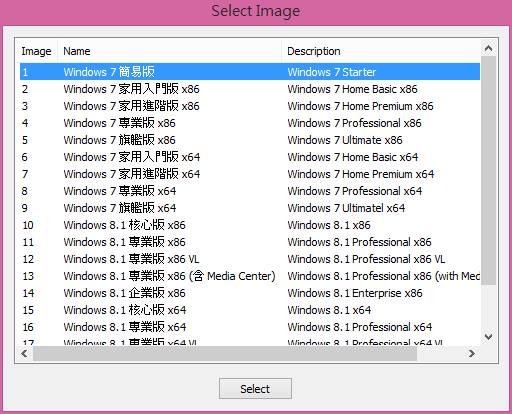The image size is (512, 414).
Task: Click description Windows 7 Home Basic x64
Action: pos(353,157)
